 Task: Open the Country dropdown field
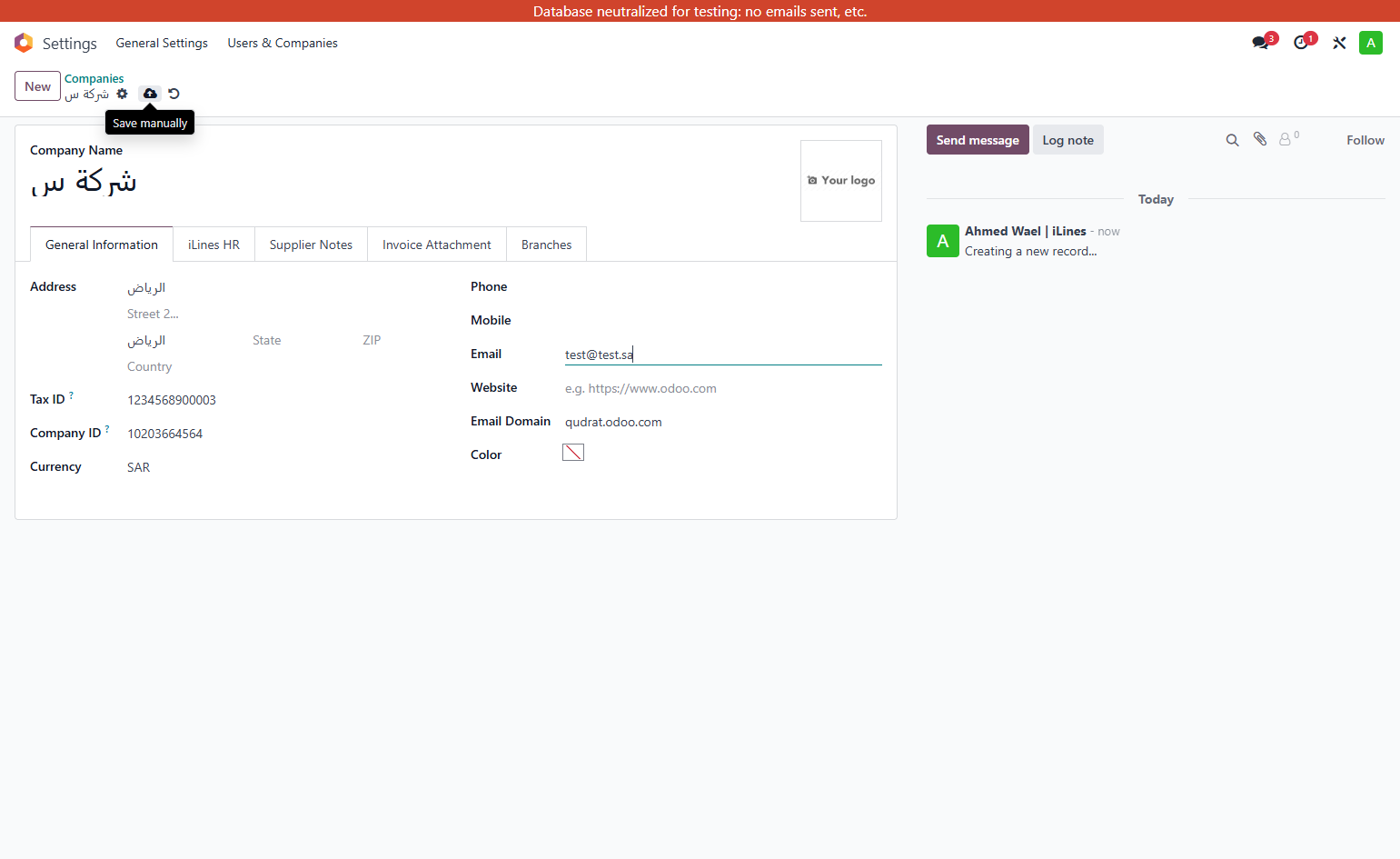point(285,367)
